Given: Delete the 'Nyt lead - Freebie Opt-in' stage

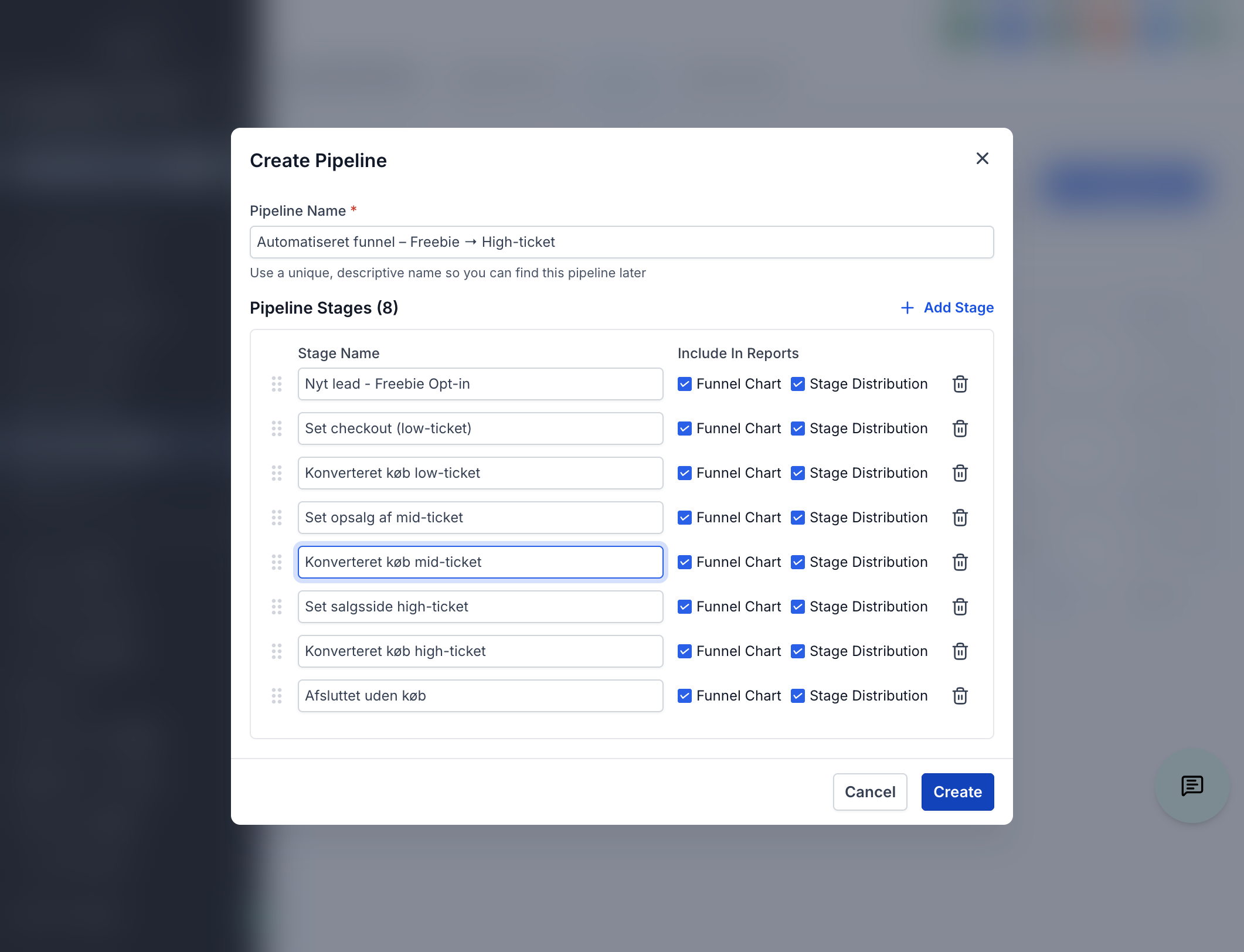Looking at the screenshot, I should [960, 384].
